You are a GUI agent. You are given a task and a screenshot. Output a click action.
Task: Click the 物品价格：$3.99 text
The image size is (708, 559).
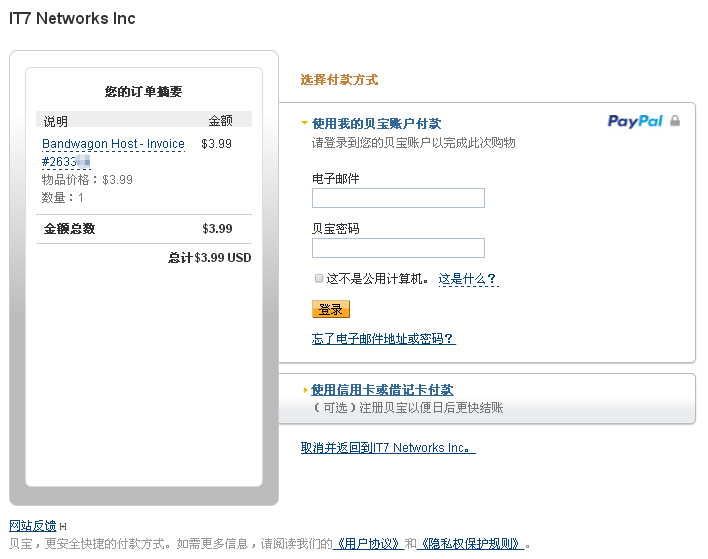[87, 180]
